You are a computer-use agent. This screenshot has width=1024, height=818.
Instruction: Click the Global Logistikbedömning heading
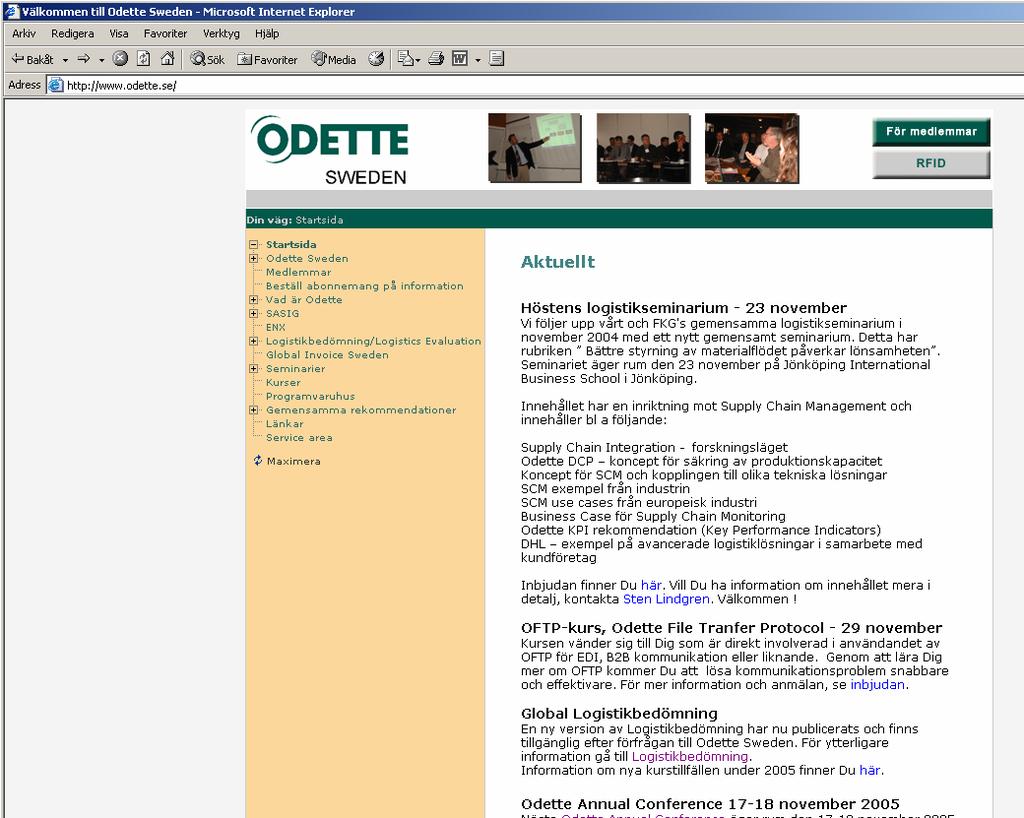(619, 713)
